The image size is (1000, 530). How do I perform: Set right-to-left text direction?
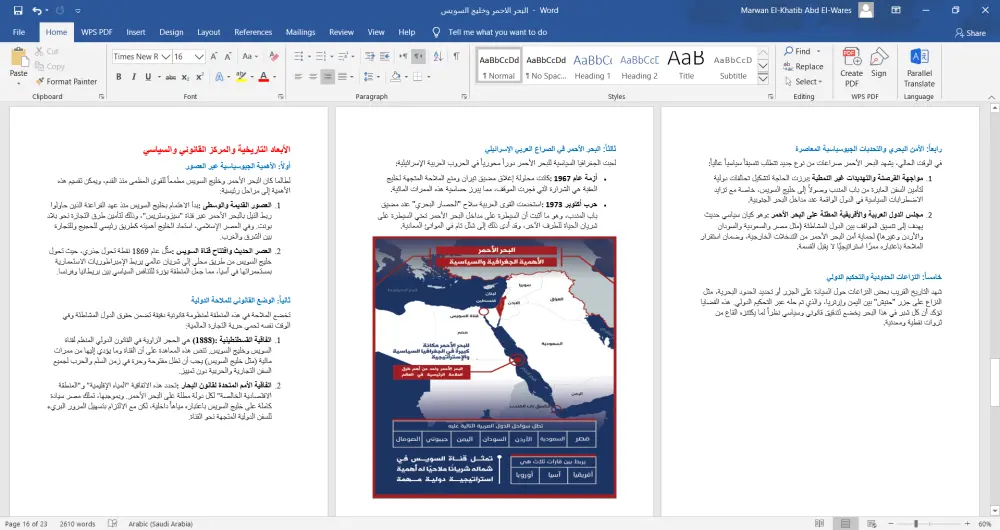coord(418,57)
